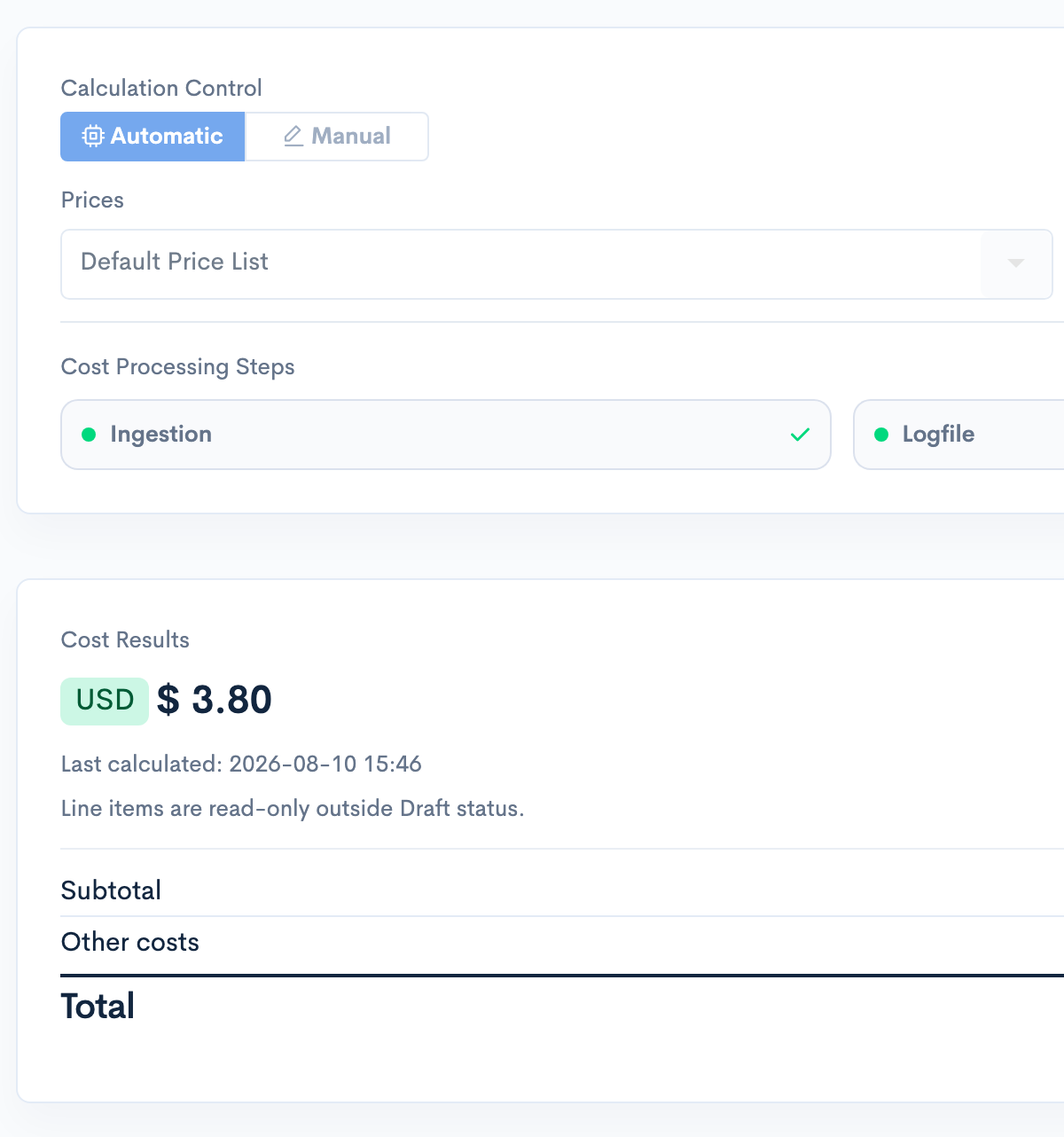This screenshot has width=1064, height=1137.
Task: Switch calculation control to Automatic
Action: pyautogui.click(x=153, y=137)
